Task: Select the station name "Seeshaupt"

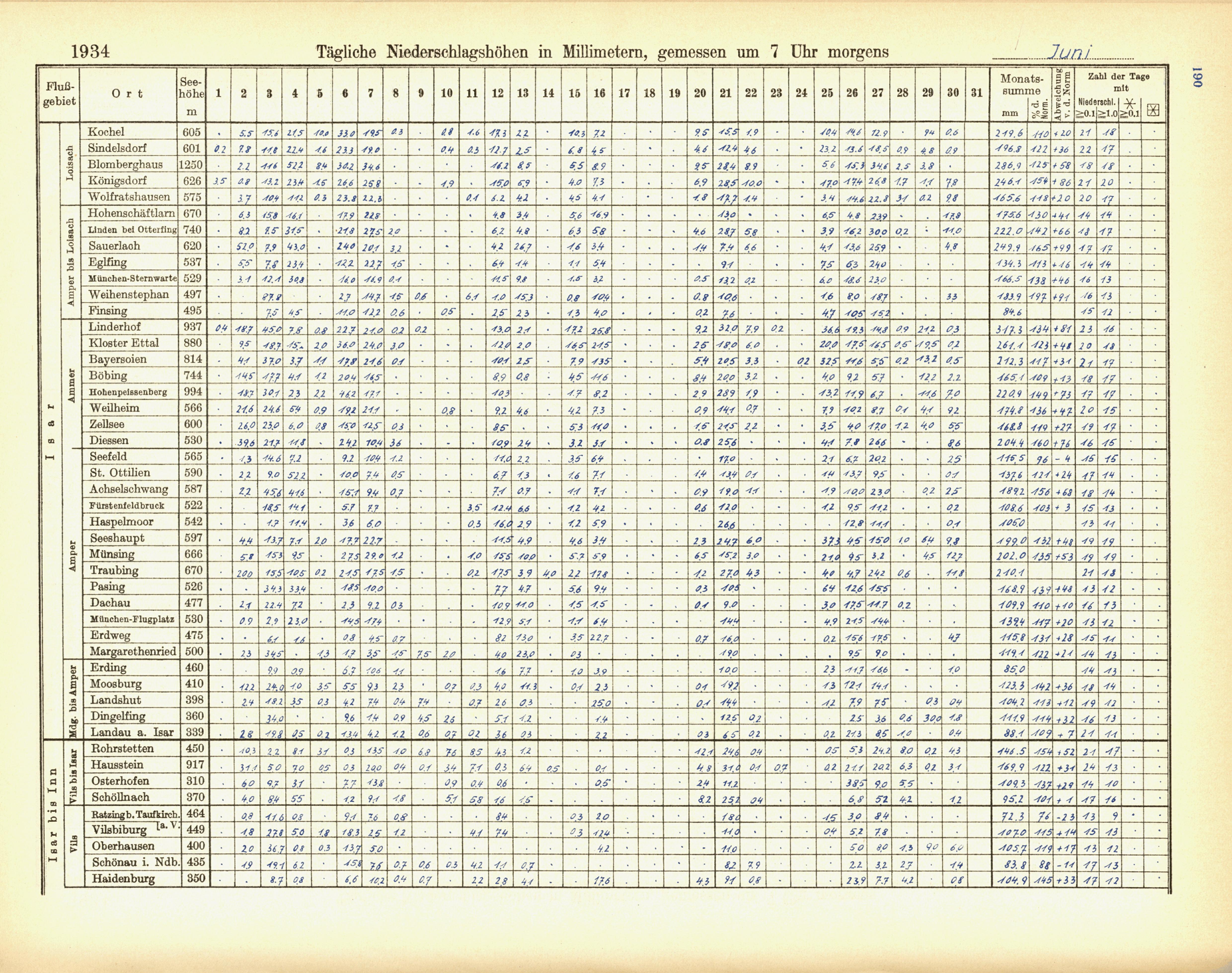Action: point(117,538)
